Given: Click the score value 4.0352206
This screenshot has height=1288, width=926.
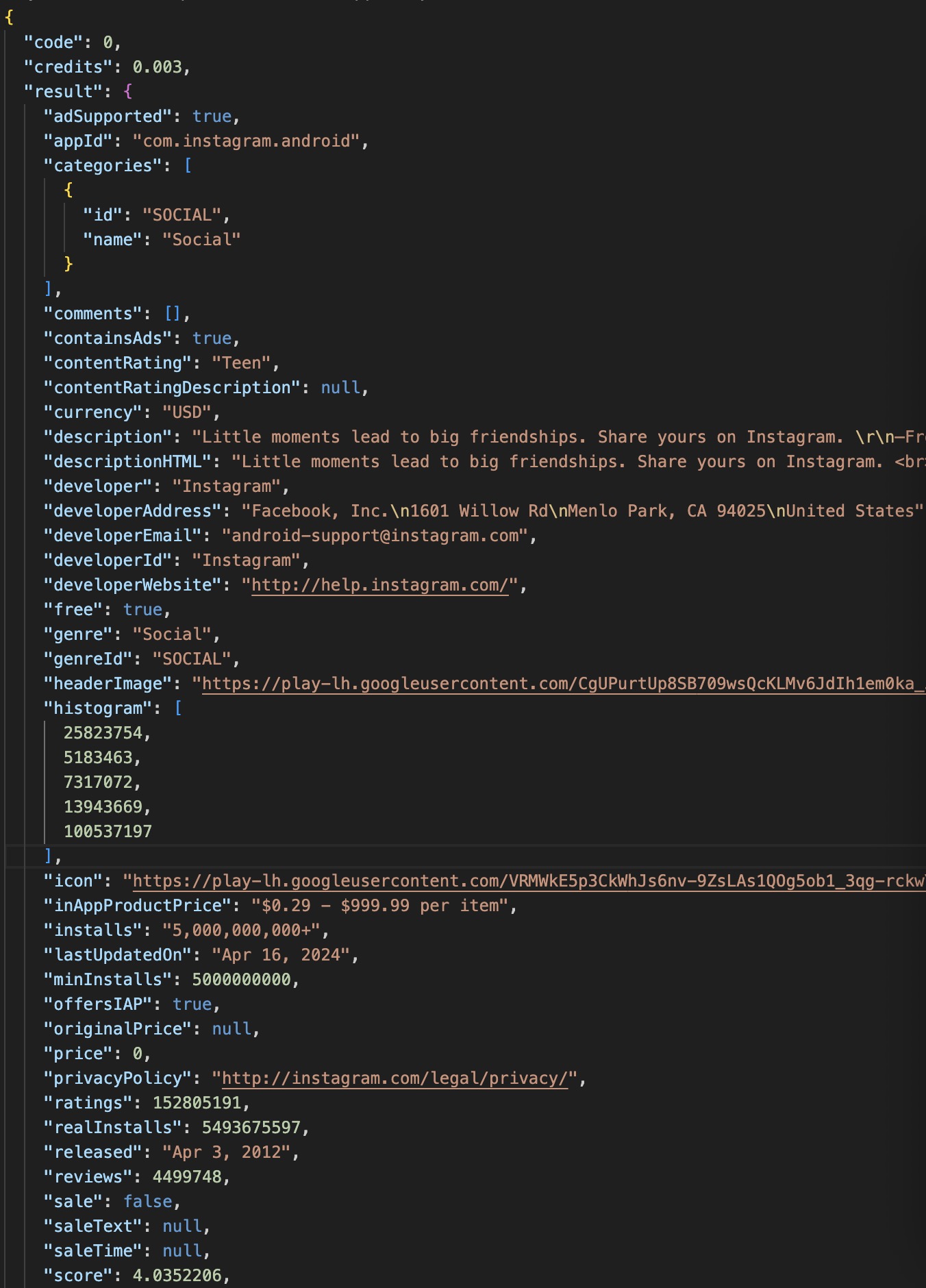Looking at the screenshot, I should 177,1276.
